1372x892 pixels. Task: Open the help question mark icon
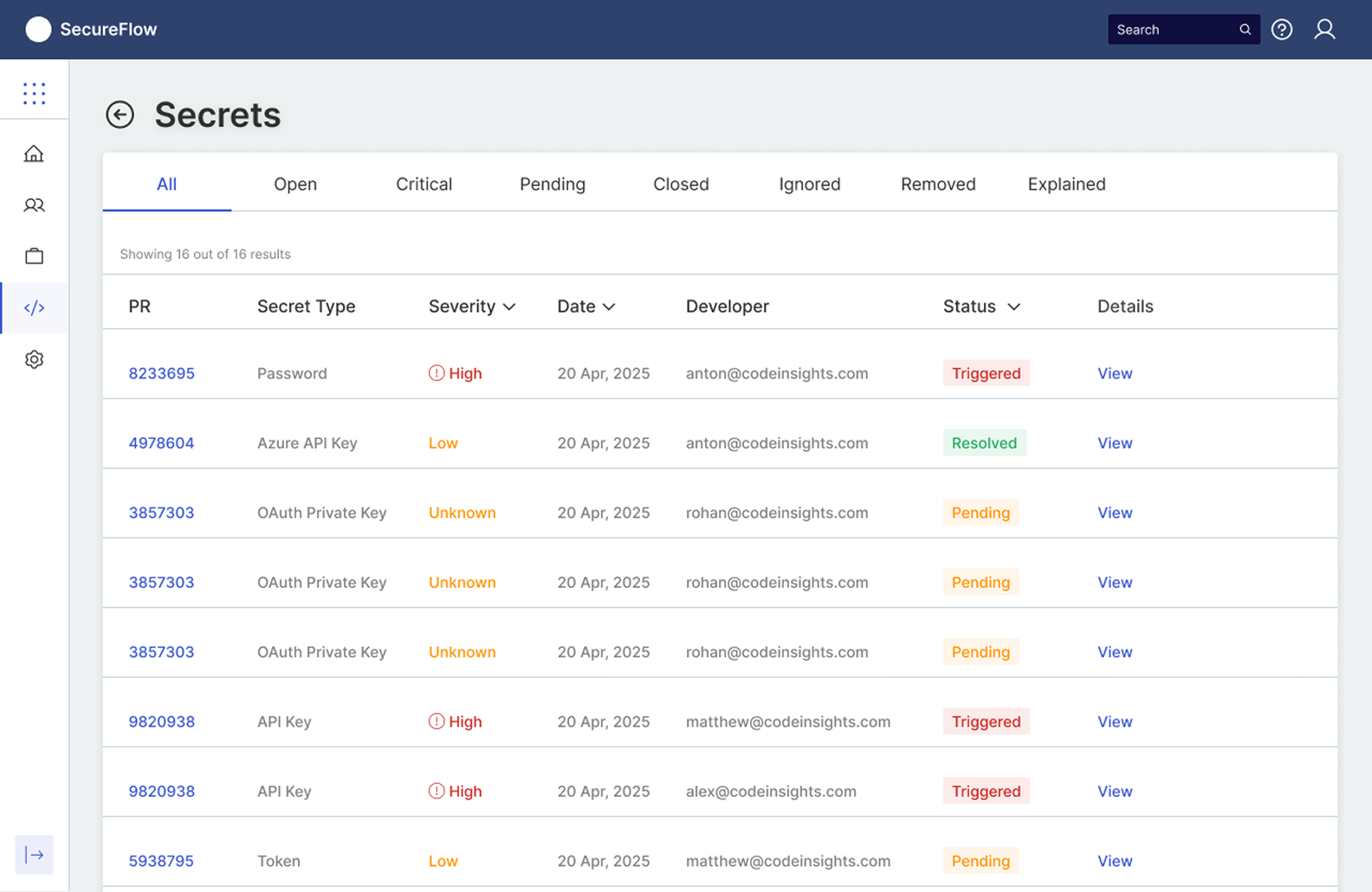[1282, 29]
